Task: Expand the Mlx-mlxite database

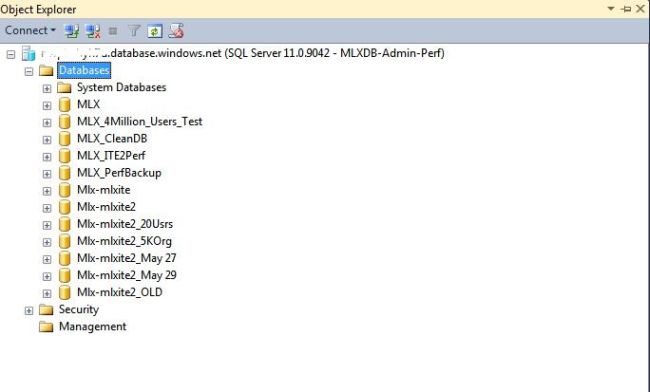Action: tap(47, 191)
